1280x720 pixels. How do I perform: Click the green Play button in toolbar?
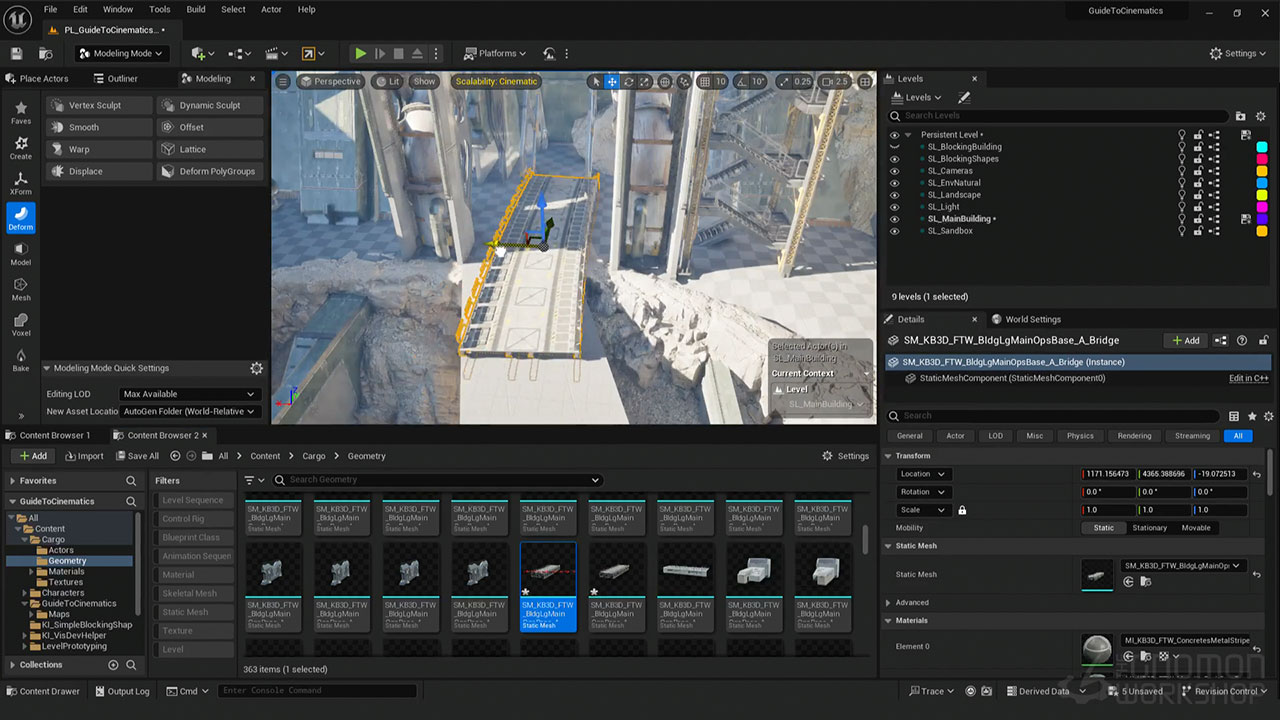click(360, 54)
